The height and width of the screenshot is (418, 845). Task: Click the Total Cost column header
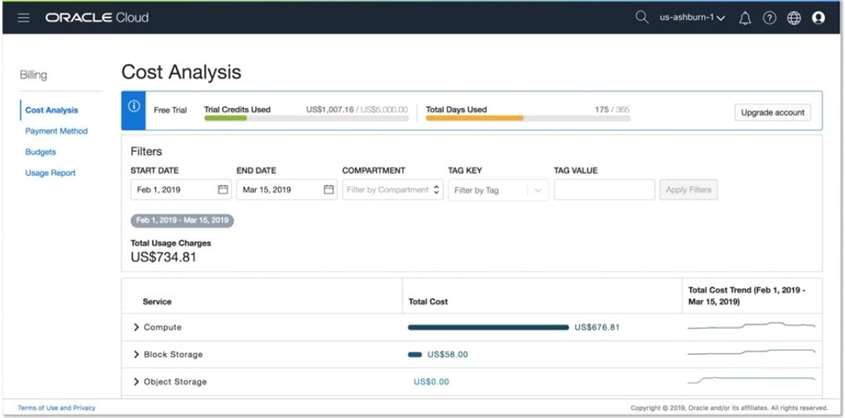click(x=428, y=302)
